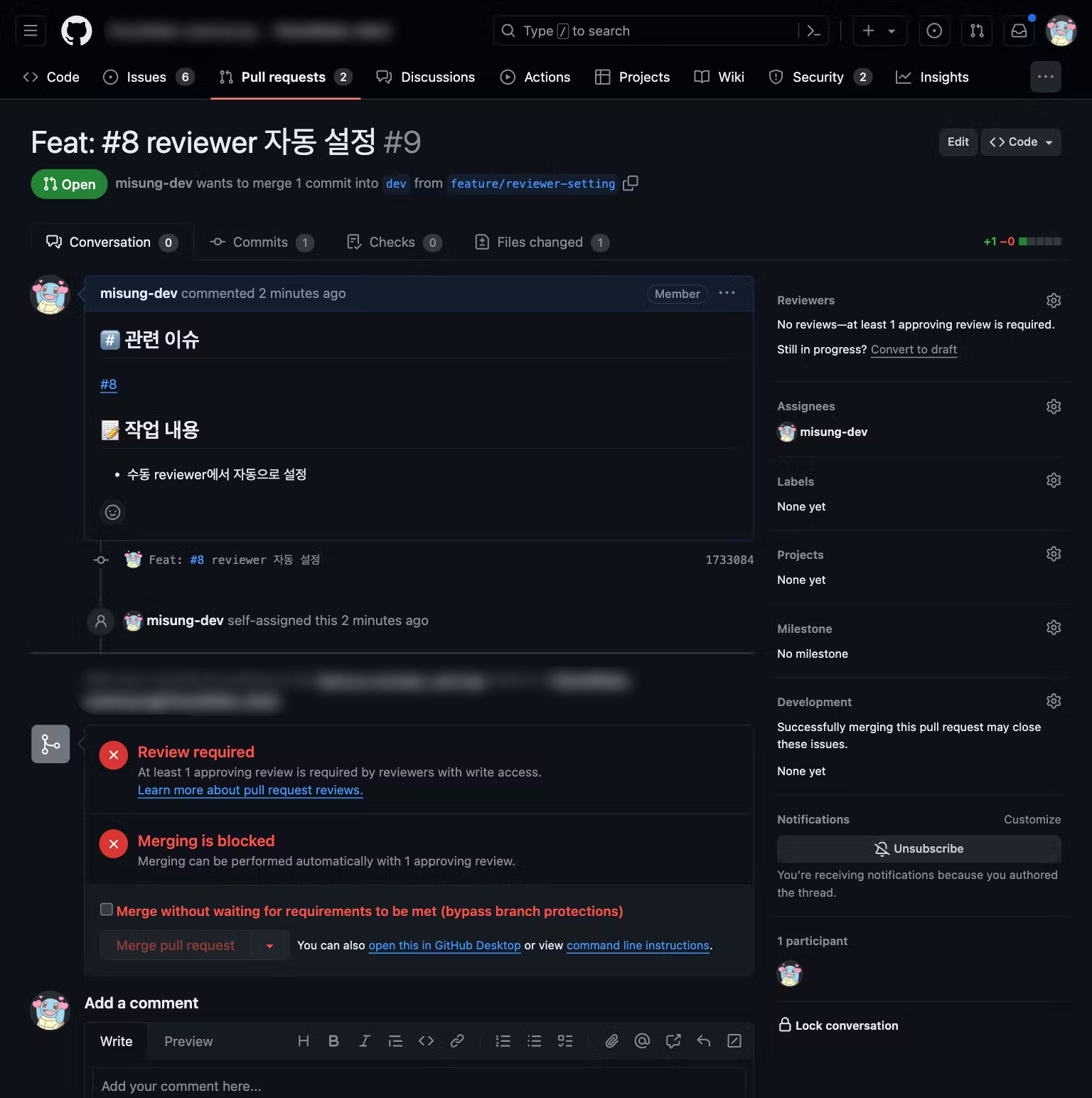The width and height of the screenshot is (1092, 1098).
Task: Open the notifications inbox icon
Action: pos(1019,31)
